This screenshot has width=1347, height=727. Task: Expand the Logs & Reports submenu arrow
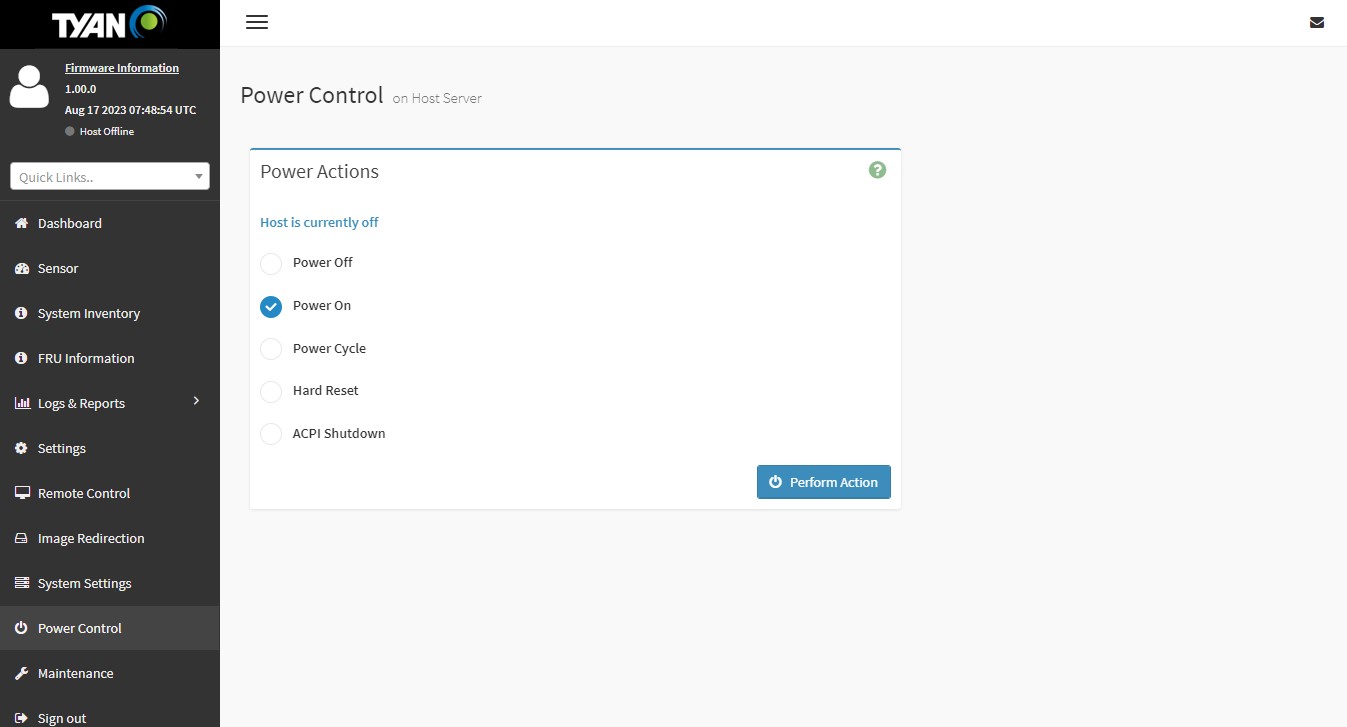[196, 401]
